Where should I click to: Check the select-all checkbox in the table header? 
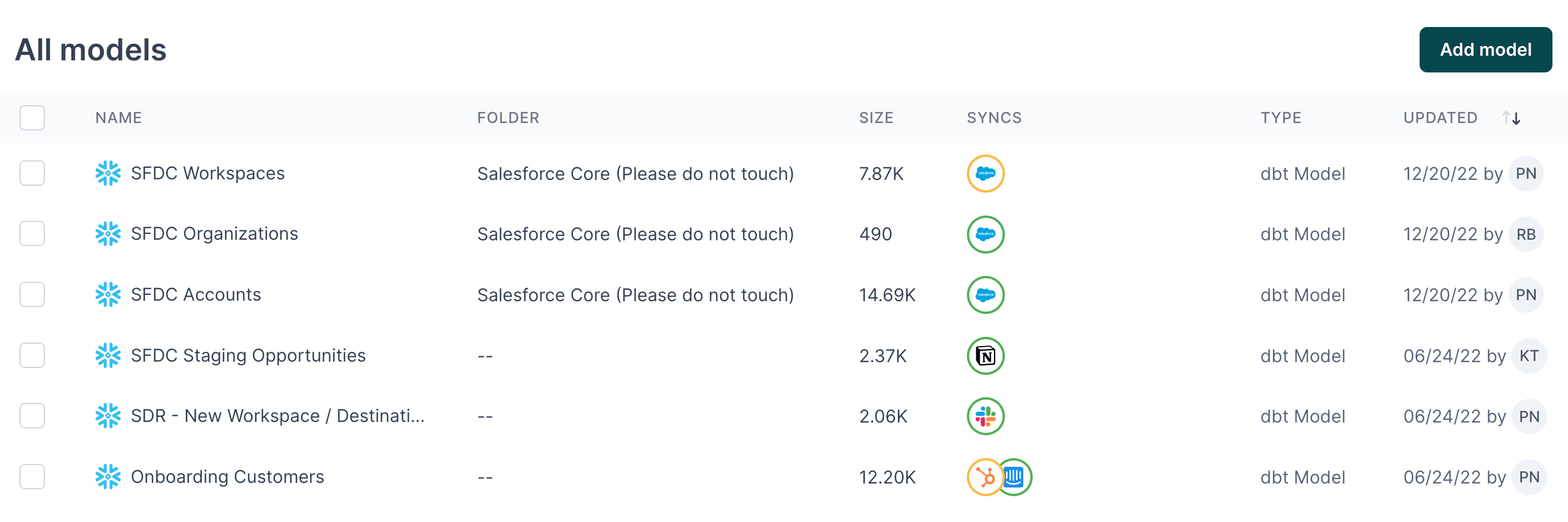[32, 118]
